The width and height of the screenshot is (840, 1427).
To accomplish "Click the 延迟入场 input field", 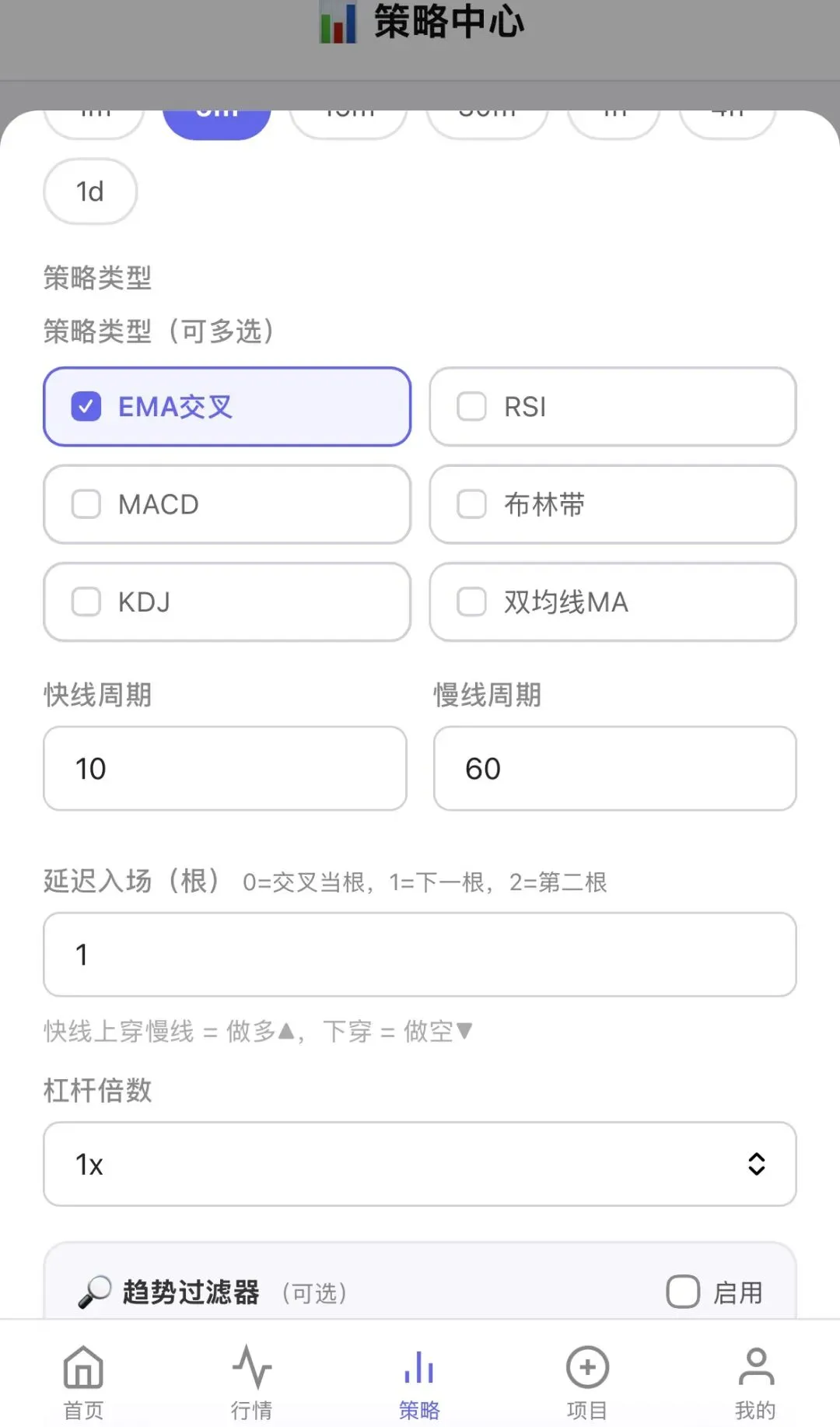I will tap(419, 955).
